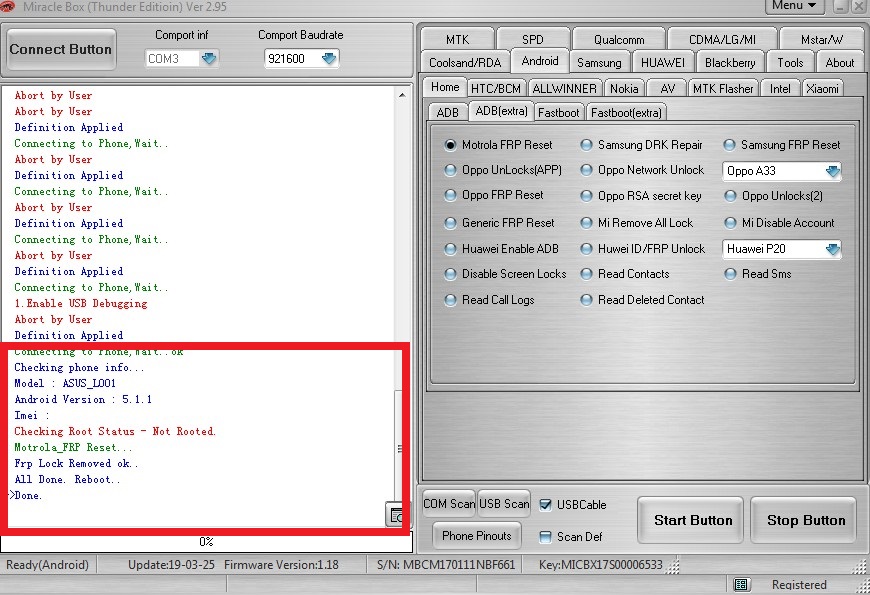This screenshot has height=595, width=870.
Task: Choose Oppo Unlocks(2) radio button
Action: tap(731, 196)
